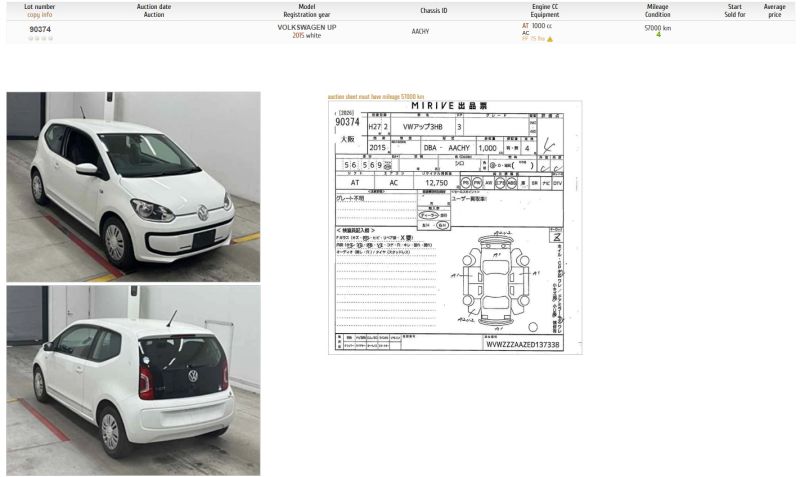The image size is (800, 477).
Task: Click the '2015' registration year
Action: [x=298, y=36]
